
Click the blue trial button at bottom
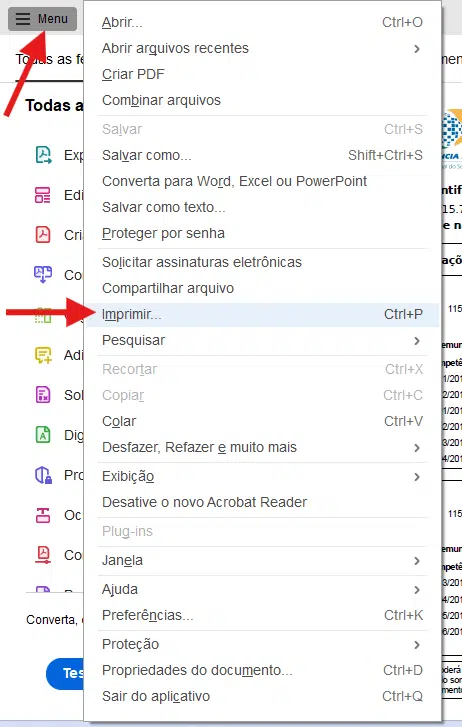pyautogui.click(x=65, y=673)
